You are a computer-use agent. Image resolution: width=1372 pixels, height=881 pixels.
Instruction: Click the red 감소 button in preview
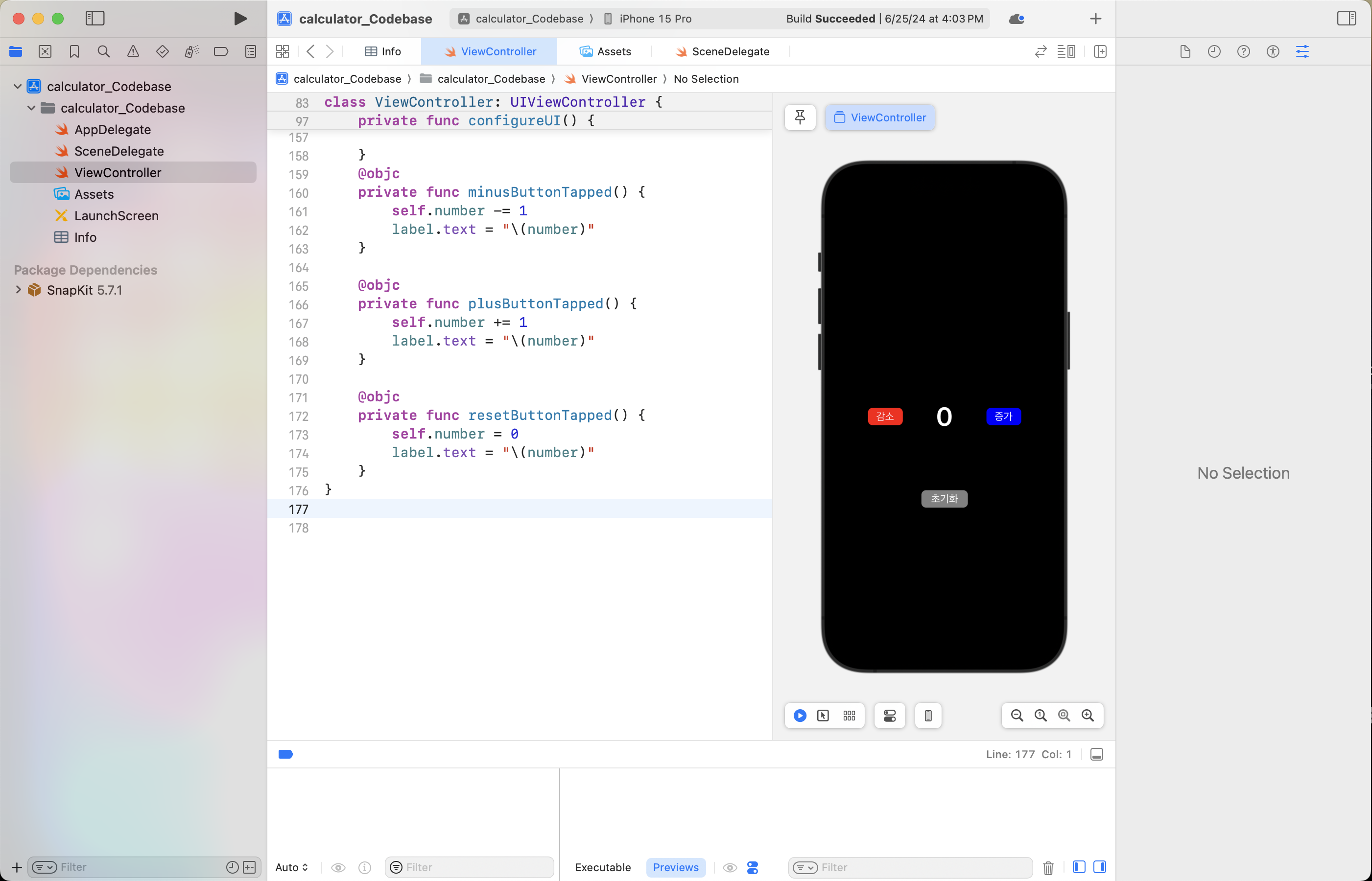884,417
